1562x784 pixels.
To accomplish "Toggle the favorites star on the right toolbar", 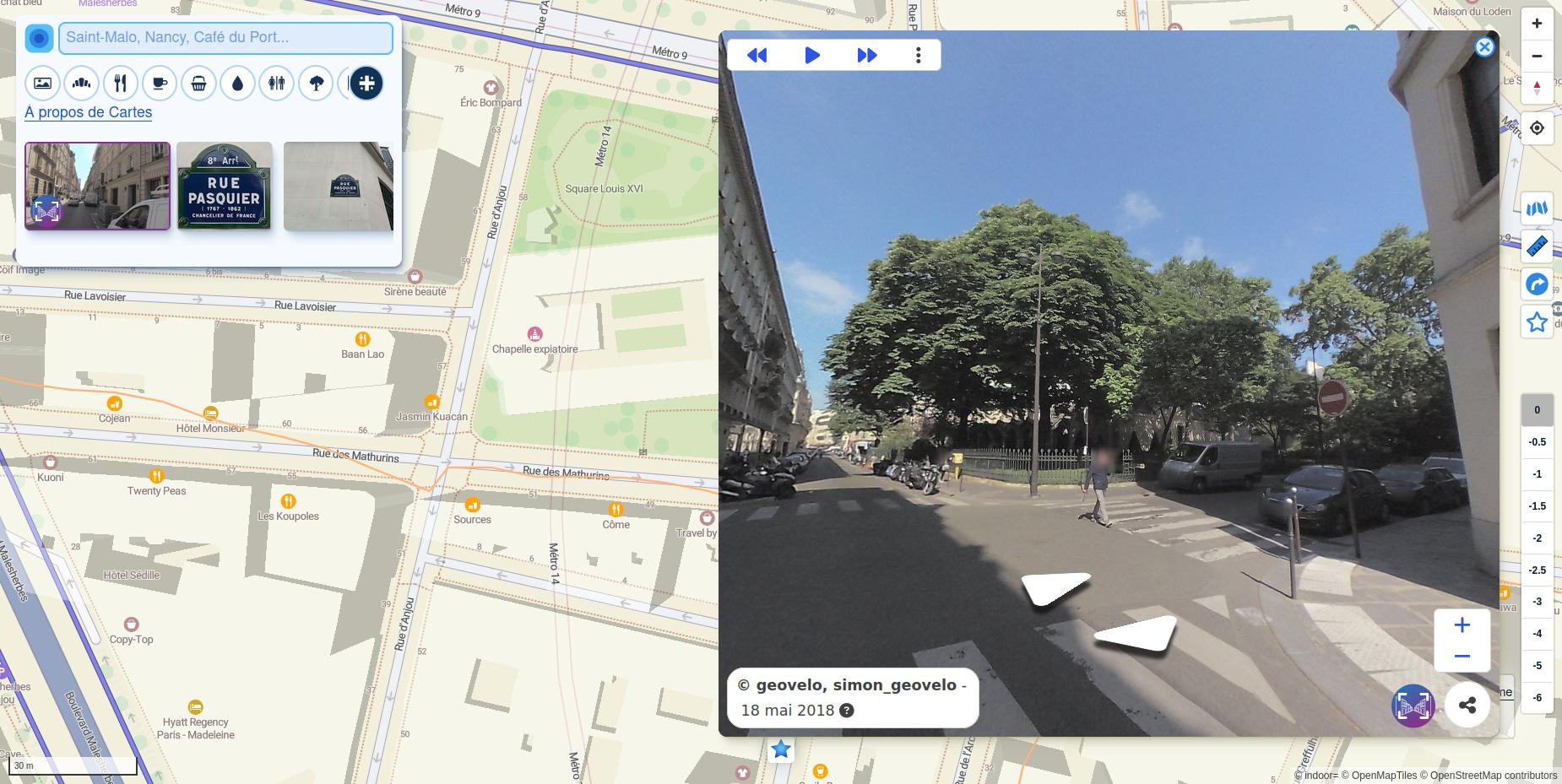I will tap(1537, 322).
